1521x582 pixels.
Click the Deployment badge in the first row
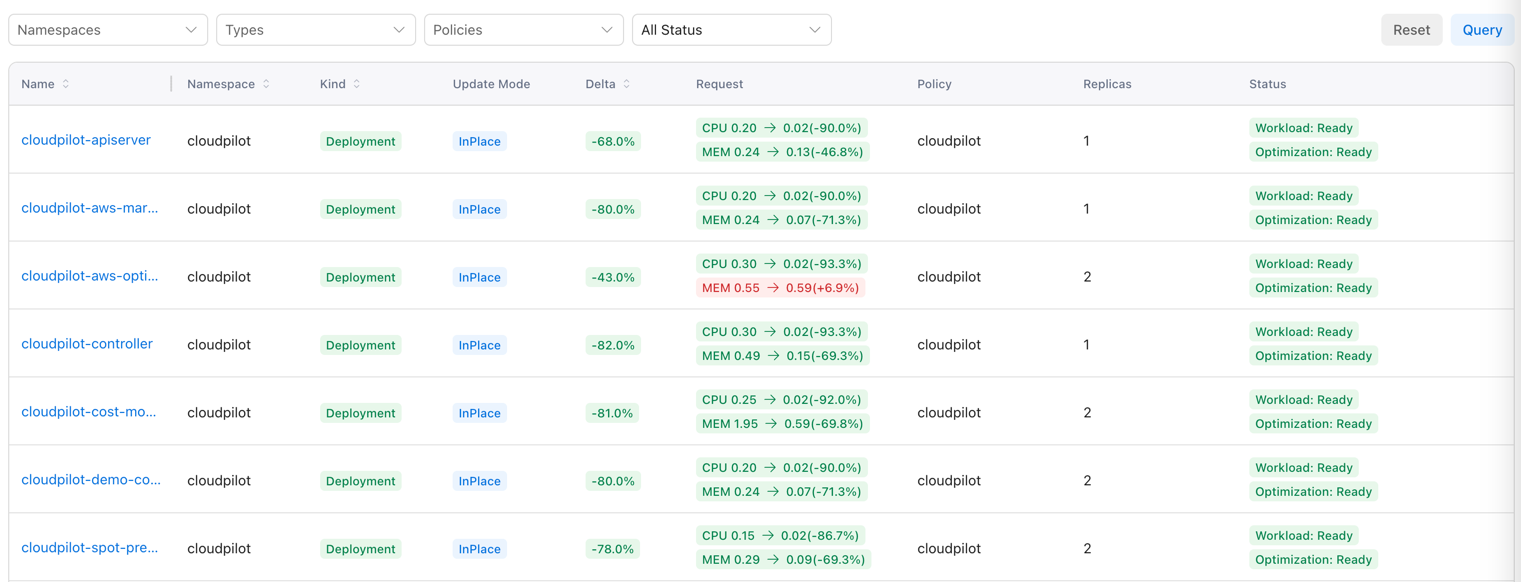coord(360,141)
